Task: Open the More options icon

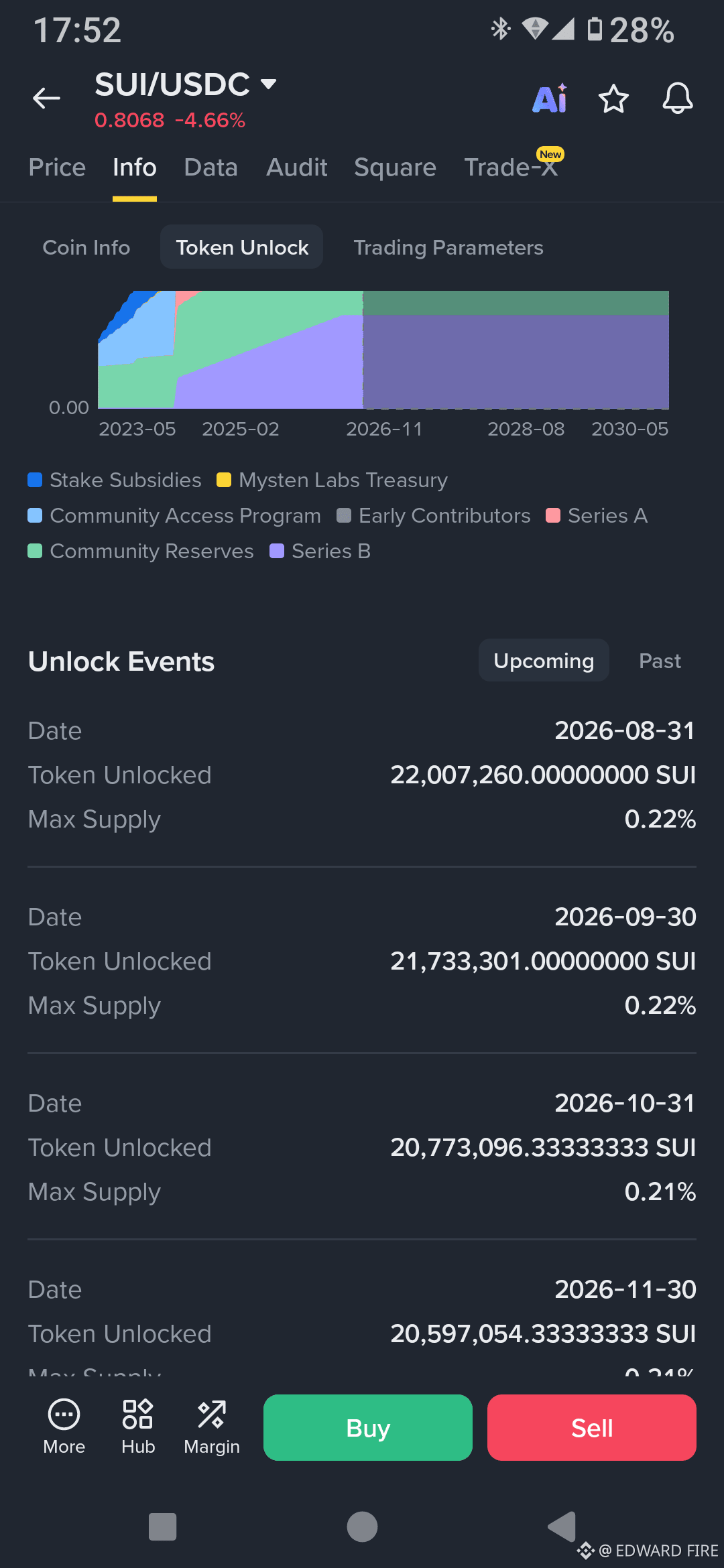Action: 64,1427
